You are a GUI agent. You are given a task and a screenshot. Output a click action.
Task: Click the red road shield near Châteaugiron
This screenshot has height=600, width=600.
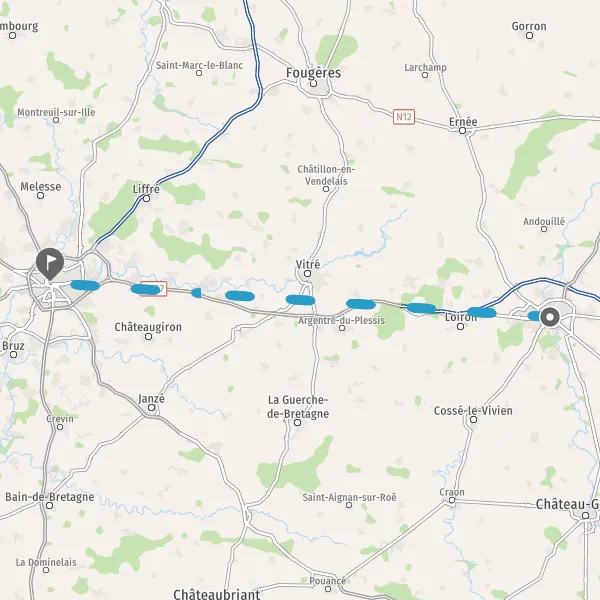point(154,289)
